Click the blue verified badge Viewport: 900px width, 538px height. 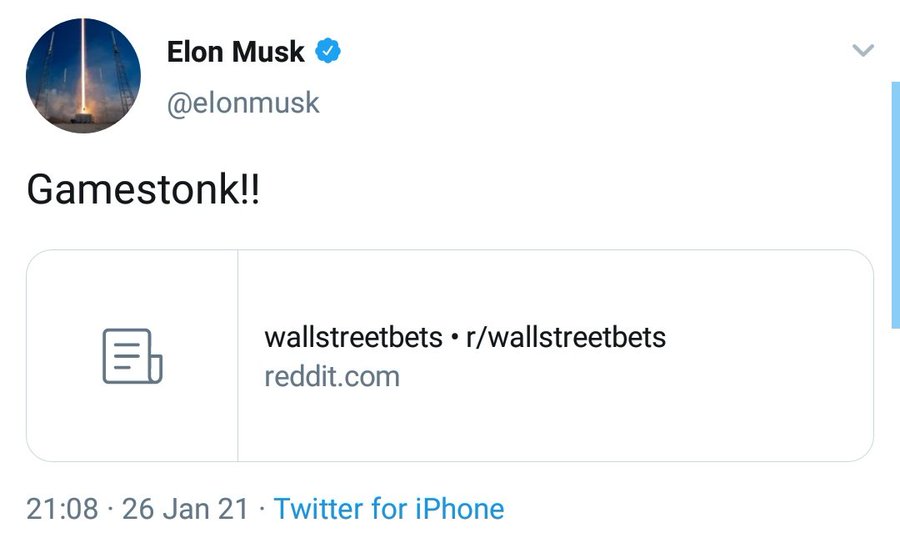point(329,51)
